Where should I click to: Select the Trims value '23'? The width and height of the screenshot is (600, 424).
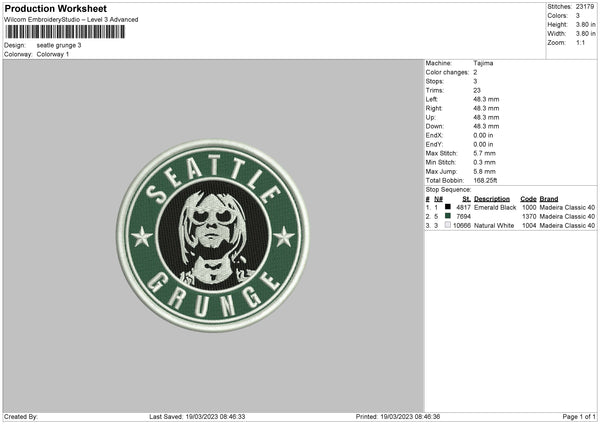pos(477,90)
